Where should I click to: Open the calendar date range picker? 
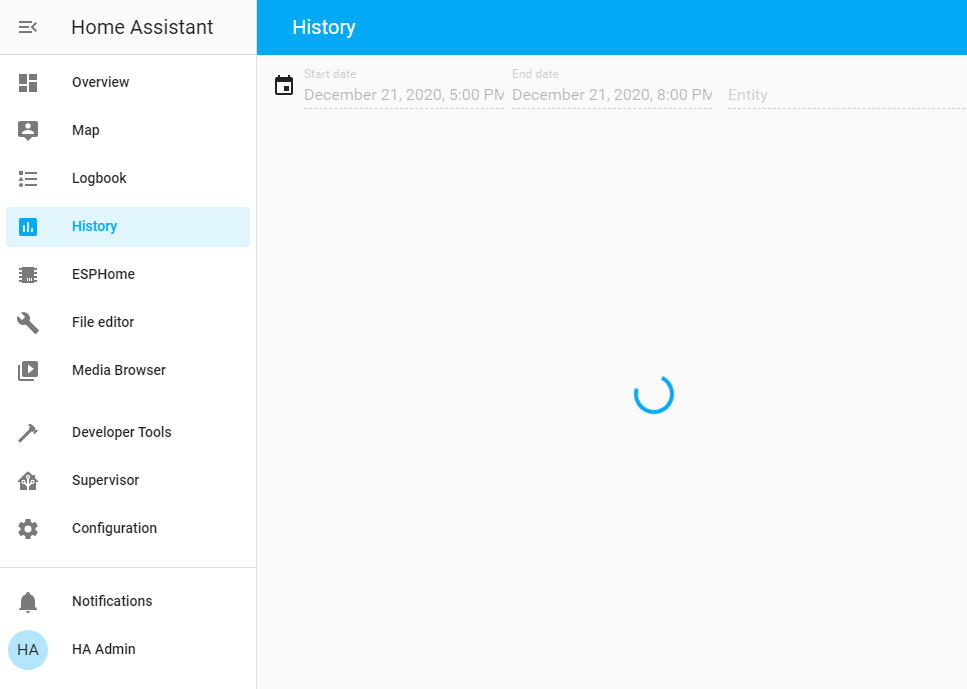coord(284,86)
